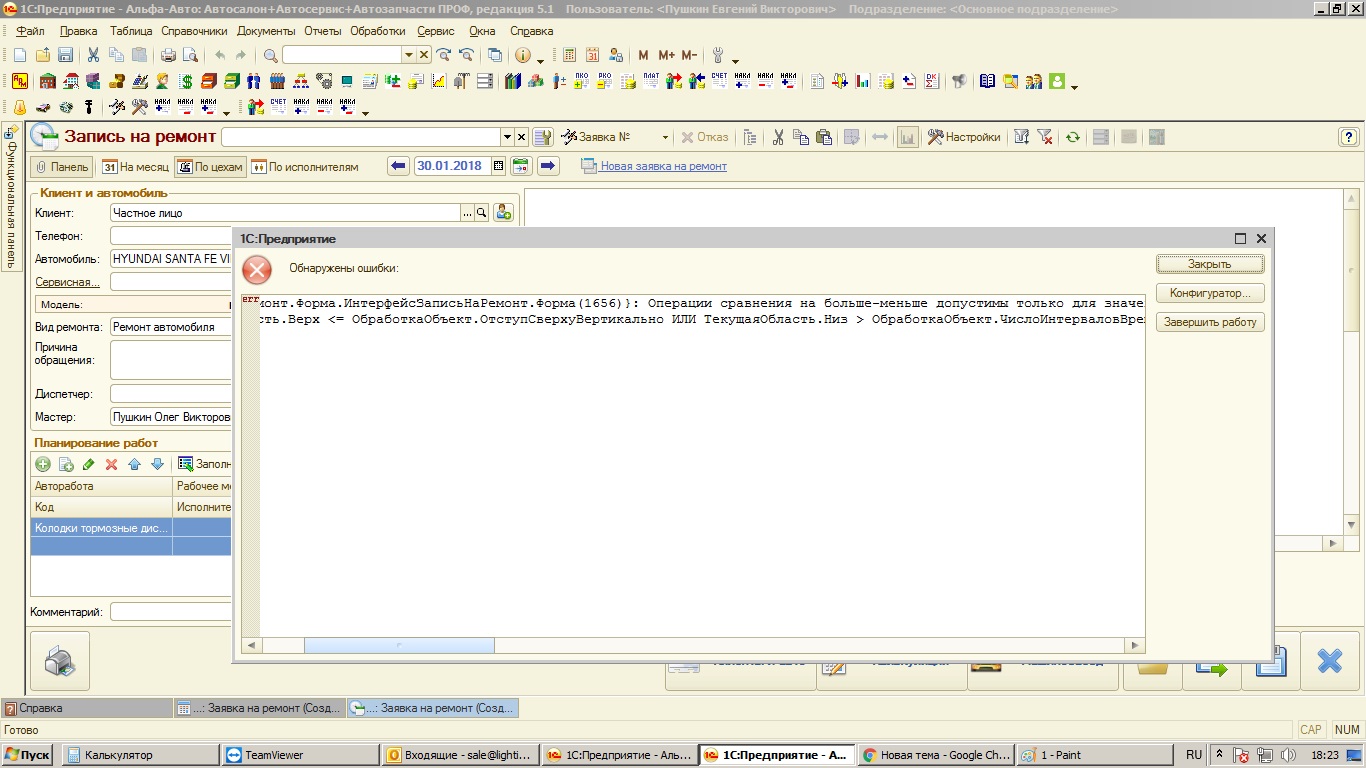Click the crossed hammer and wrench icon
Viewport: 1366px width, 768px height.
[139, 107]
